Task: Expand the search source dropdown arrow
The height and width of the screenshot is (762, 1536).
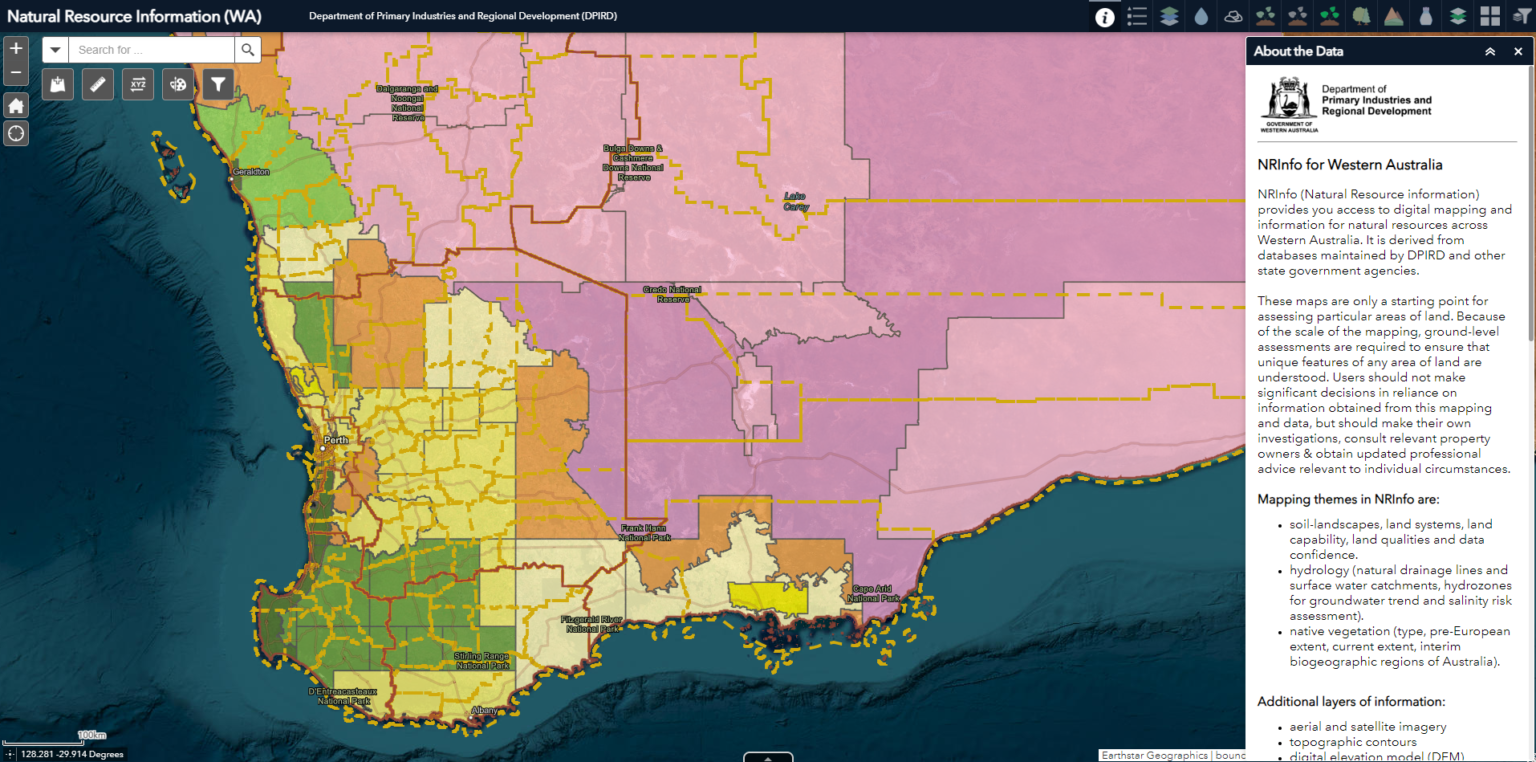Action: [x=55, y=50]
